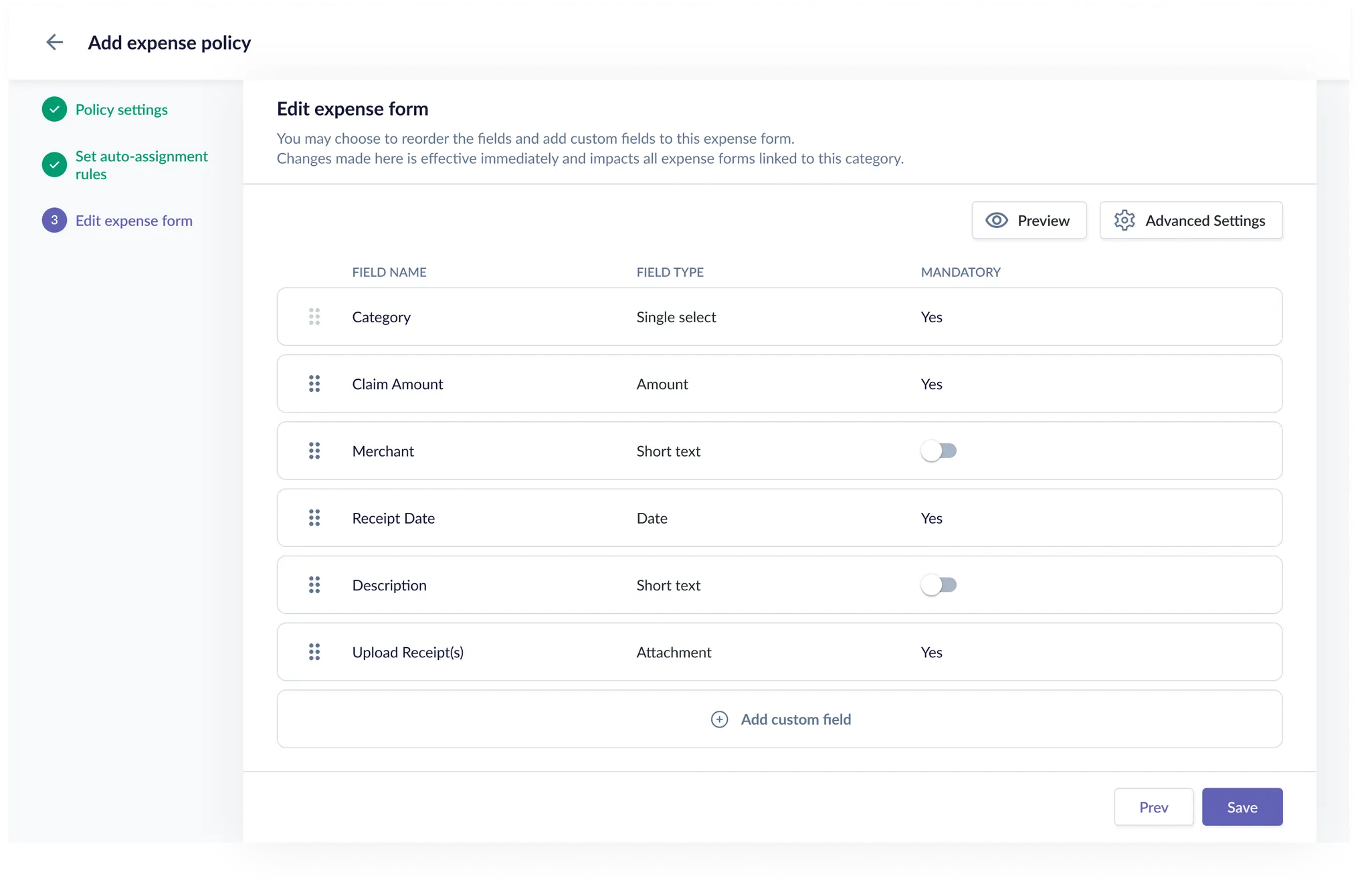The width and height of the screenshot is (1370, 896).
Task: Click Add custom field text
Action: click(795, 719)
